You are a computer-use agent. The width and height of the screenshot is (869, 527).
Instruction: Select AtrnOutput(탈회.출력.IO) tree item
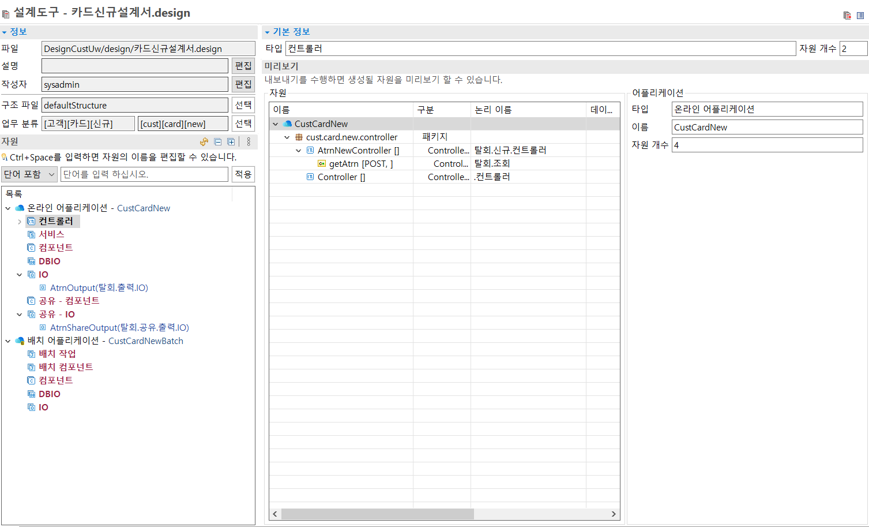tap(99, 288)
